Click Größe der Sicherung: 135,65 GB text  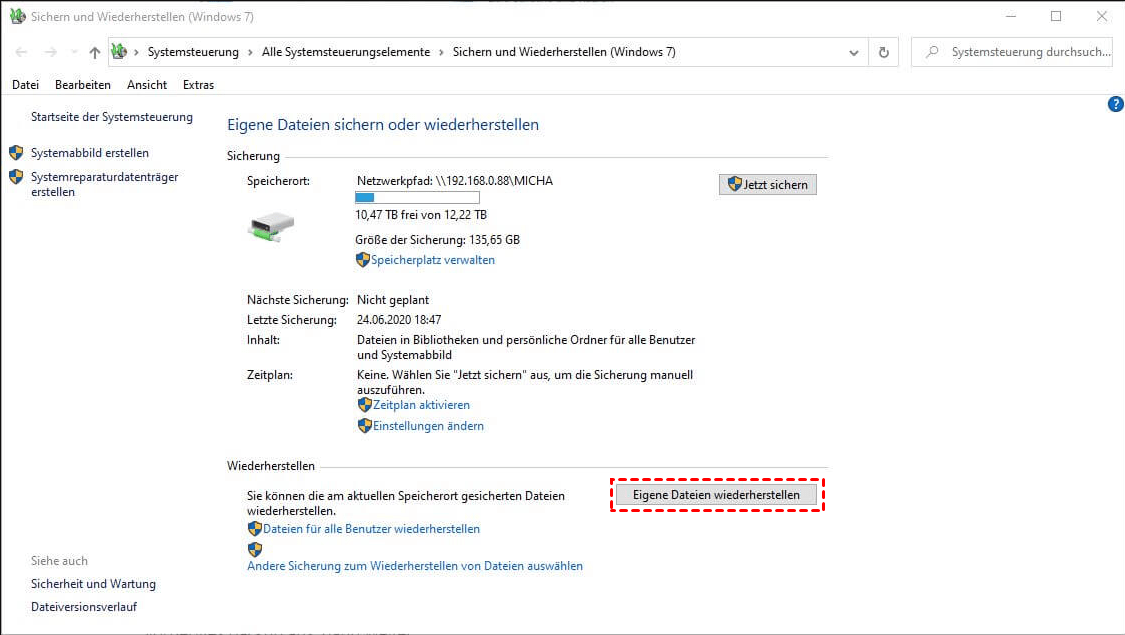(438, 240)
